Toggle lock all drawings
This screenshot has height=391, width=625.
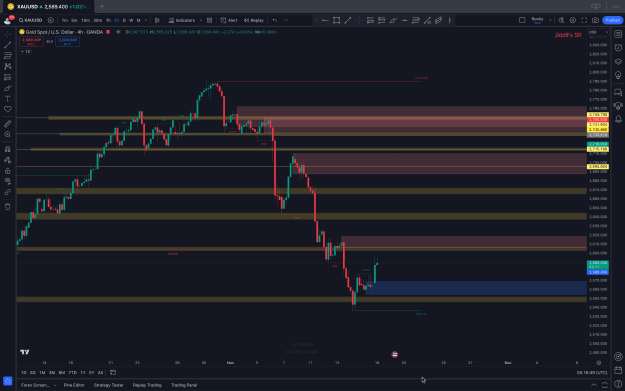point(8,171)
